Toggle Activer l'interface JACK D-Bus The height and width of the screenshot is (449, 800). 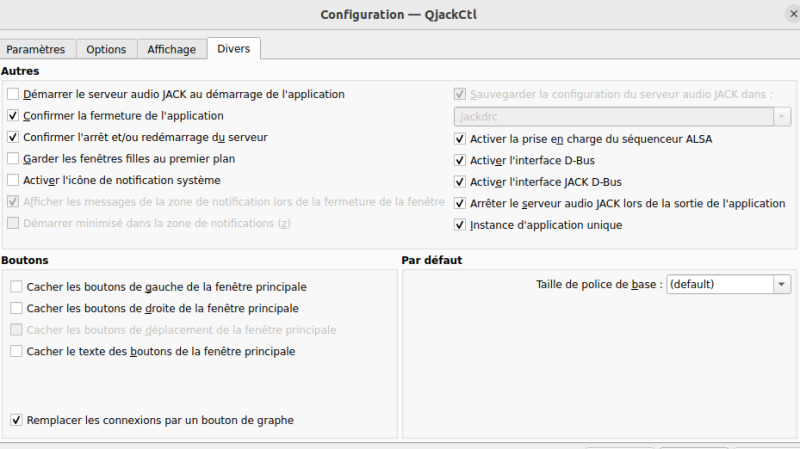click(461, 182)
